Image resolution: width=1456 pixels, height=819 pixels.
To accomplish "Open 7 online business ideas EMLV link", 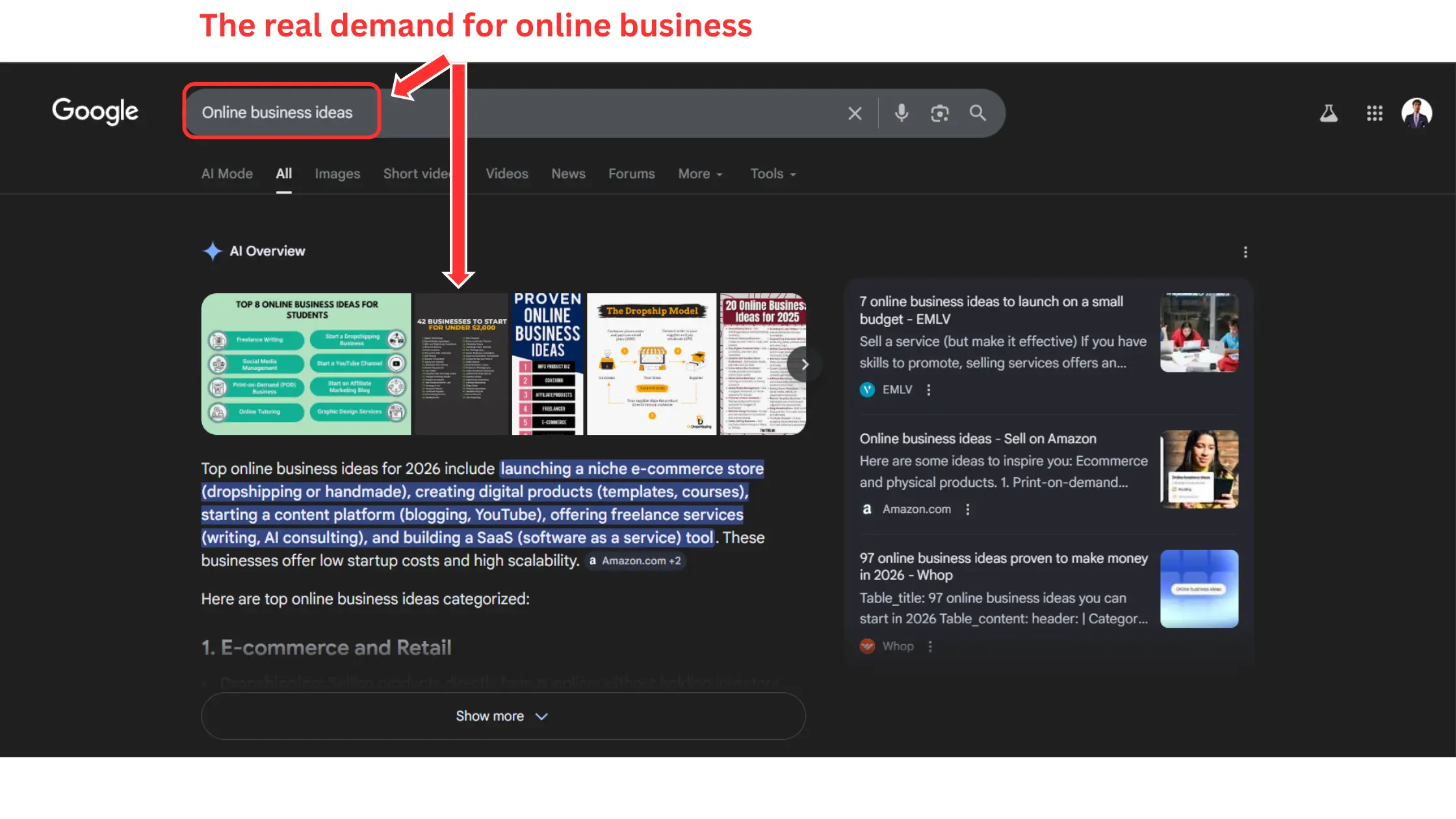I will pyautogui.click(x=991, y=310).
